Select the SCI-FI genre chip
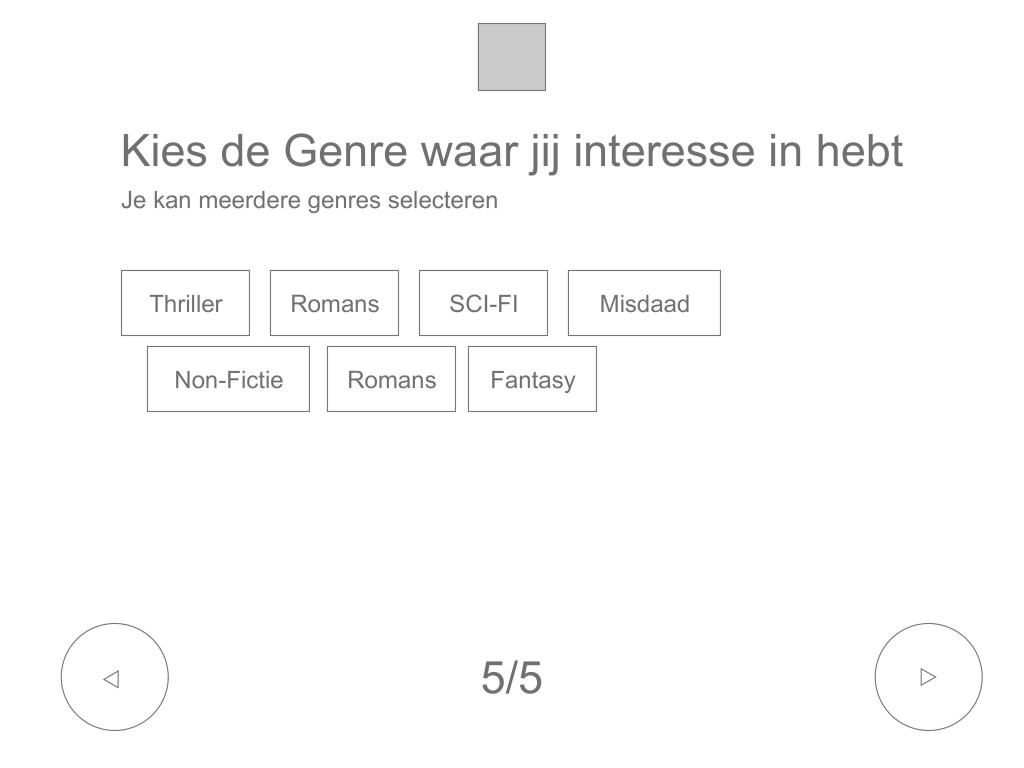 483,303
